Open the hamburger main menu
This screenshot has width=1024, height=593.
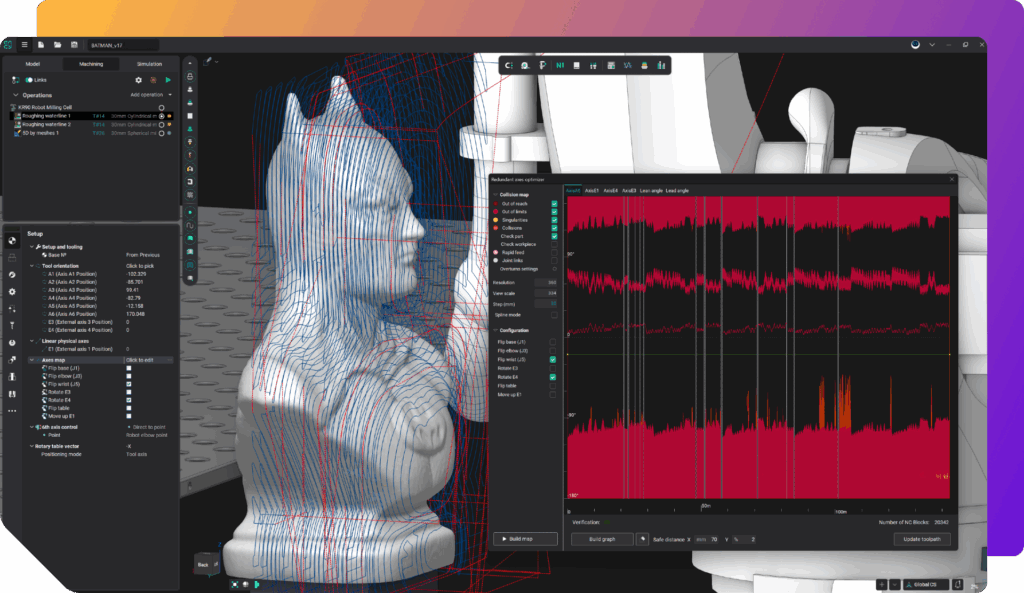24,45
